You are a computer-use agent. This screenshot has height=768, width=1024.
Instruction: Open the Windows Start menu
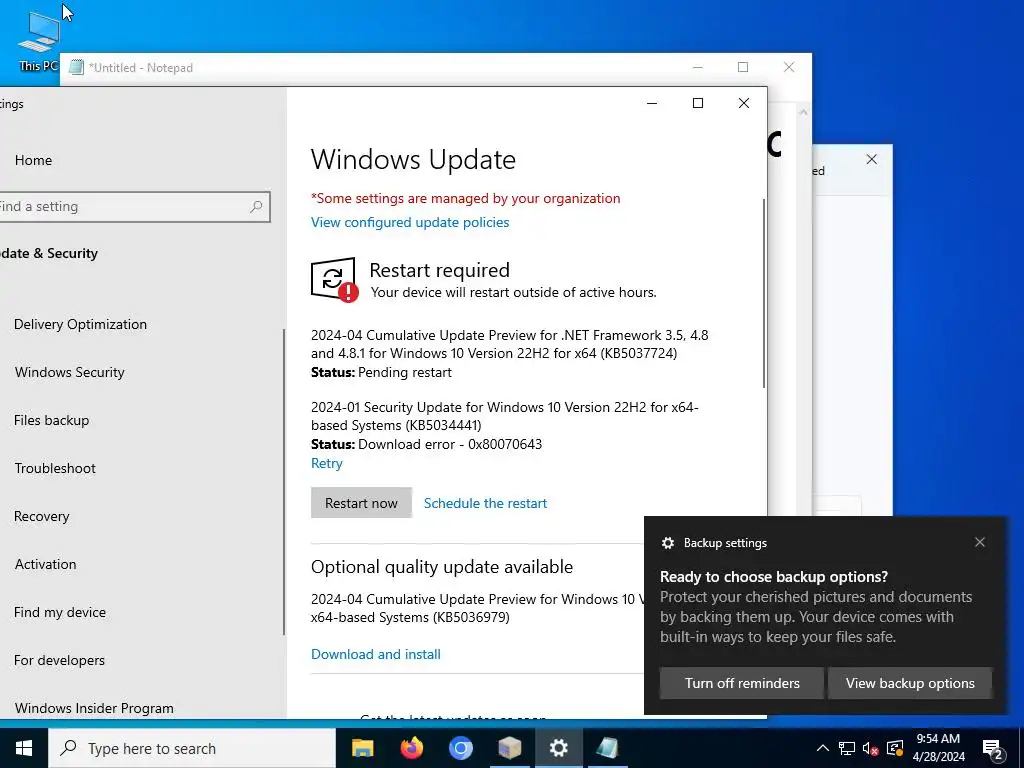(x=24, y=748)
